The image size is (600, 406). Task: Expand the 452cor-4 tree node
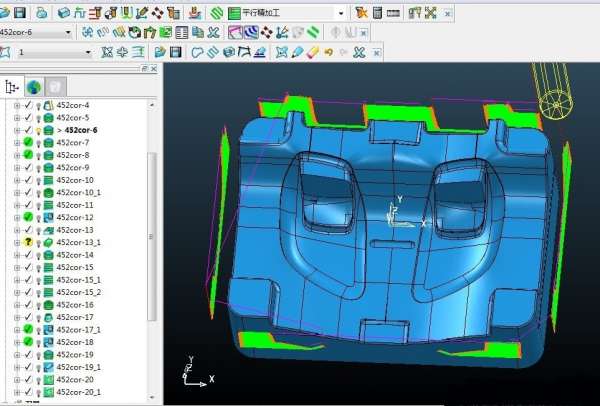coord(16,105)
